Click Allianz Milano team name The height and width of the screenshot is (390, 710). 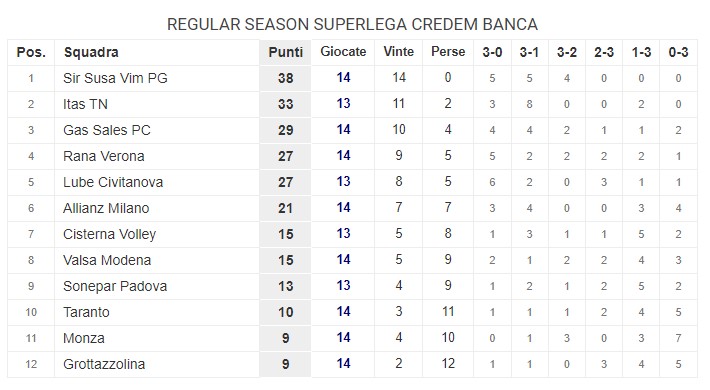tap(106, 208)
